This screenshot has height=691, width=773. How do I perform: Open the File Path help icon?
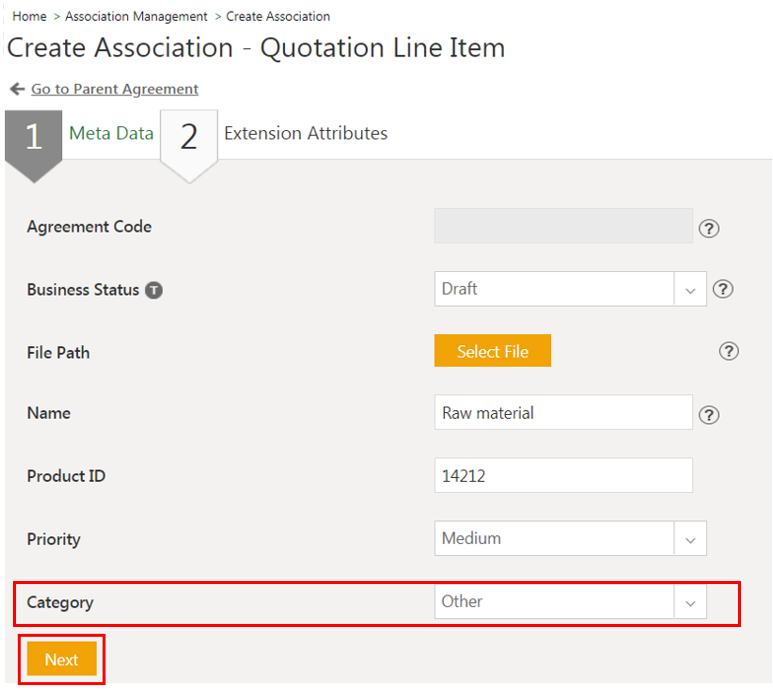(729, 351)
